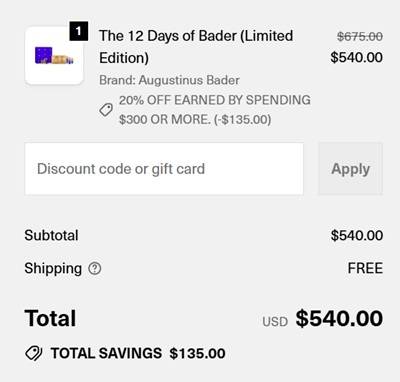Click the TOTAL SAVINGS $135.00 text

pyautogui.click(x=138, y=353)
